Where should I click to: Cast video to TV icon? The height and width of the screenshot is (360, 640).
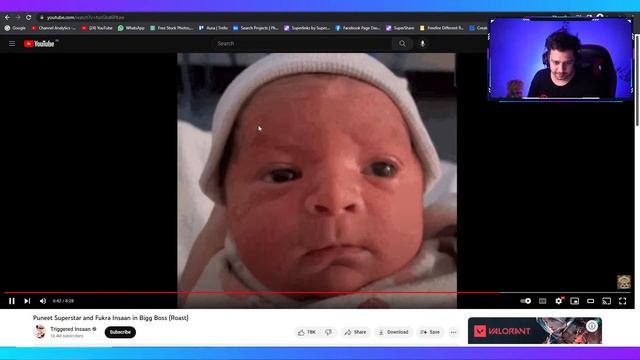[607, 301]
